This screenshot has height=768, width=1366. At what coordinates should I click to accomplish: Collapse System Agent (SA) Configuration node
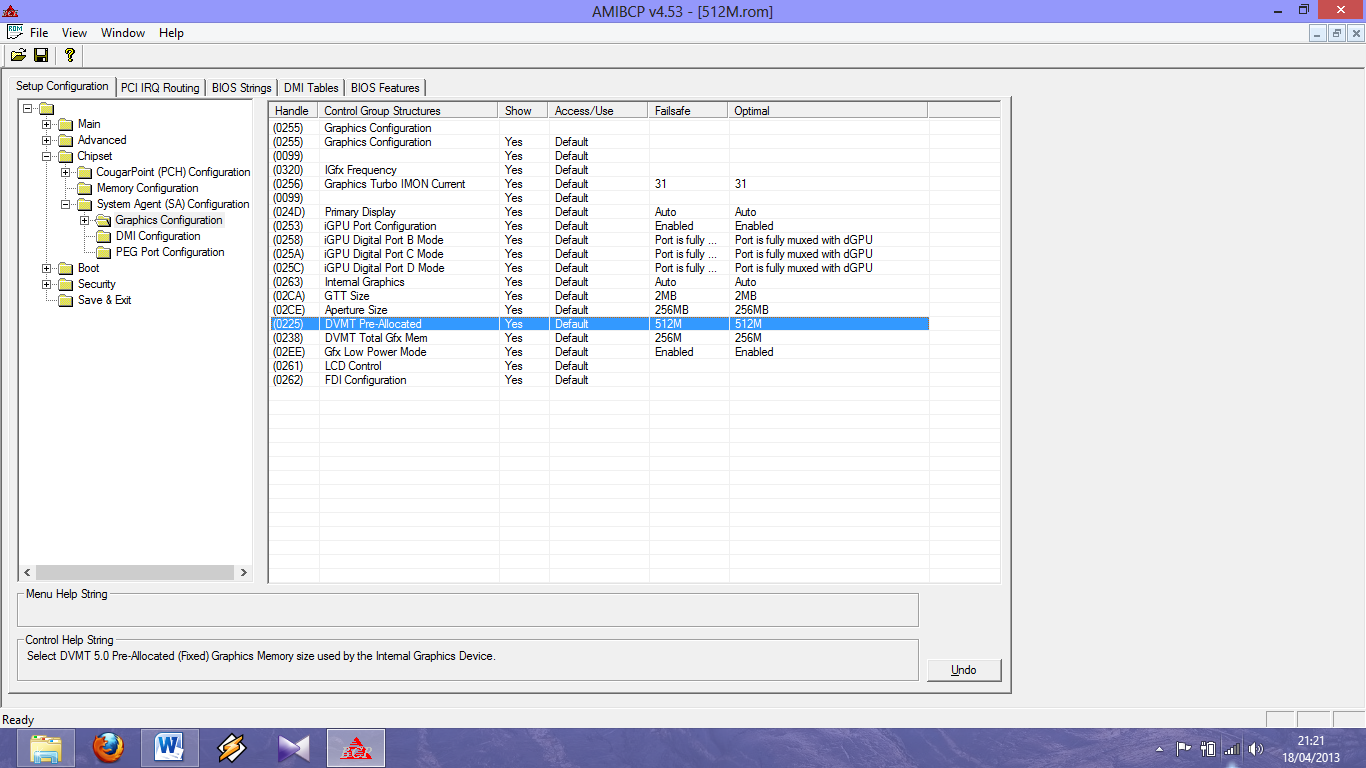pyautogui.click(x=65, y=204)
